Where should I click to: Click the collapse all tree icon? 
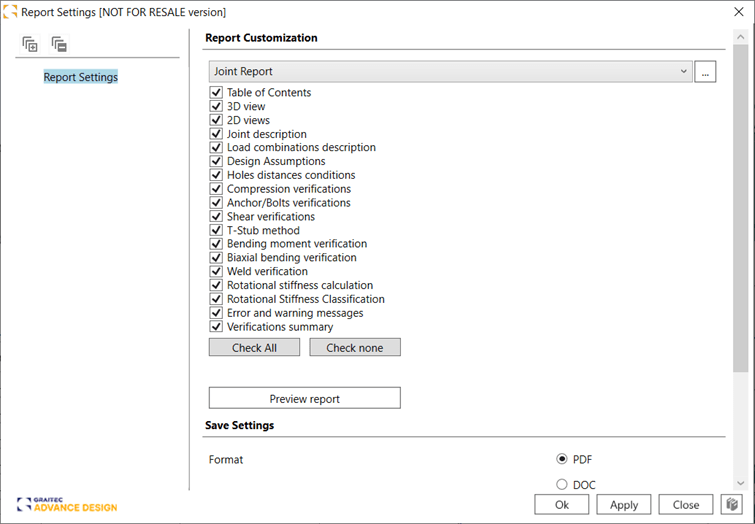[59, 44]
